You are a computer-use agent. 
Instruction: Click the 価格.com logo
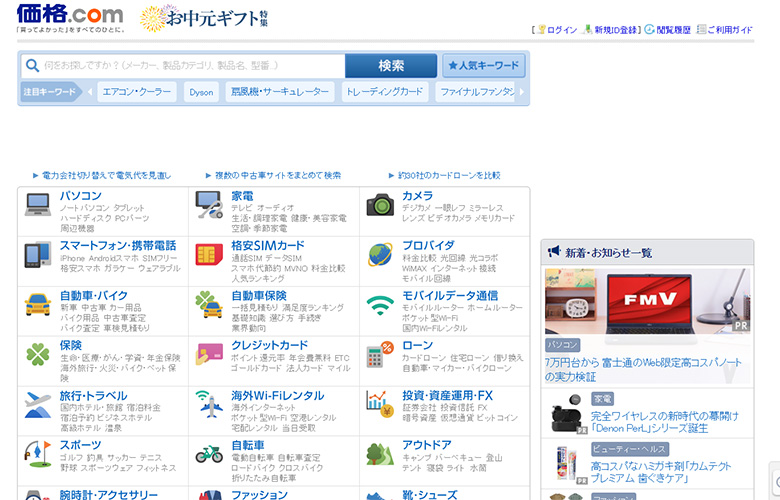(70, 18)
